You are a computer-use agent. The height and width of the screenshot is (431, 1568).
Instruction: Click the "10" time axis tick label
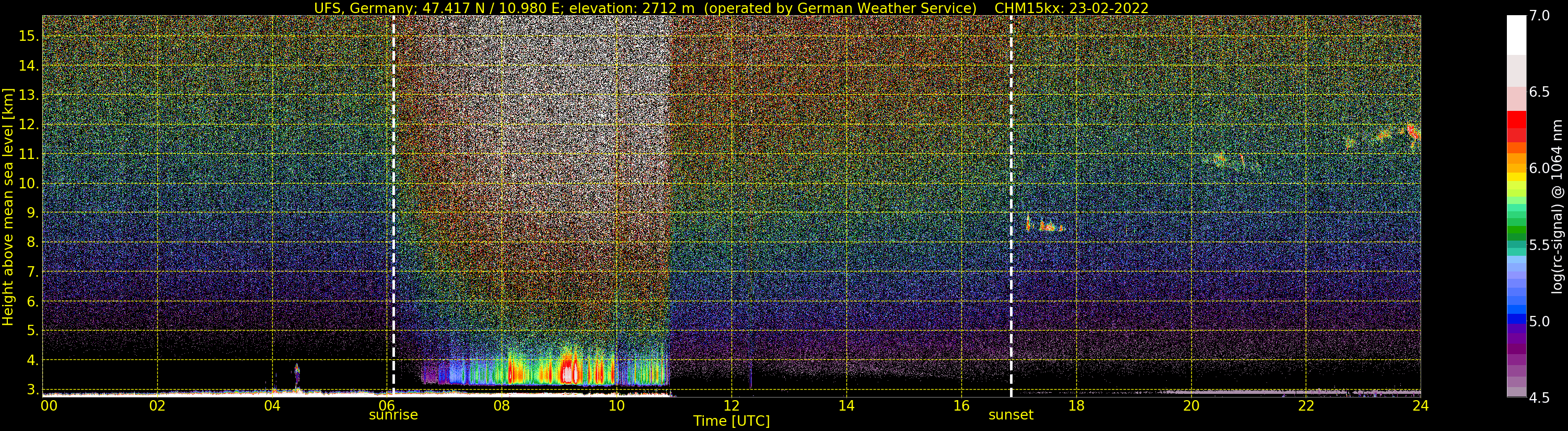coord(617,405)
